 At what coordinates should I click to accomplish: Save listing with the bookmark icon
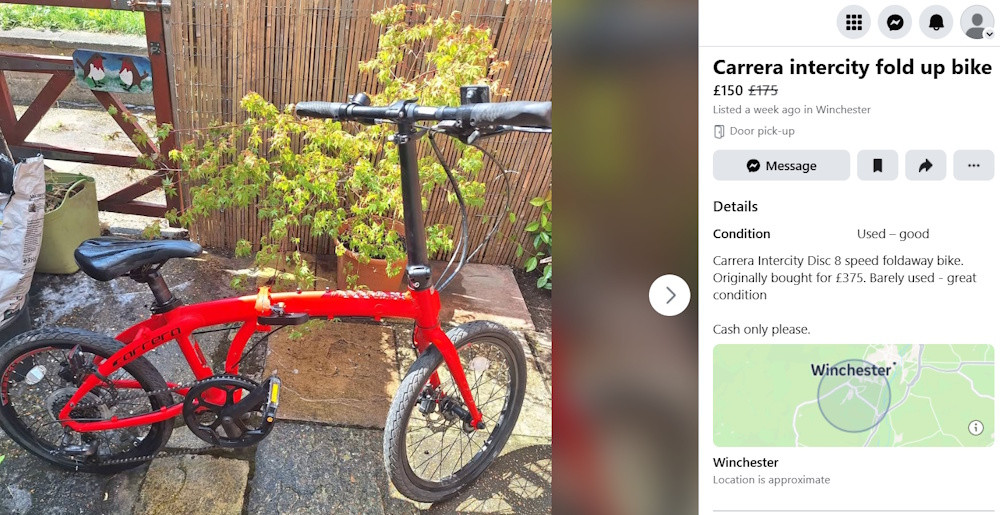pyautogui.click(x=878, y=166)
